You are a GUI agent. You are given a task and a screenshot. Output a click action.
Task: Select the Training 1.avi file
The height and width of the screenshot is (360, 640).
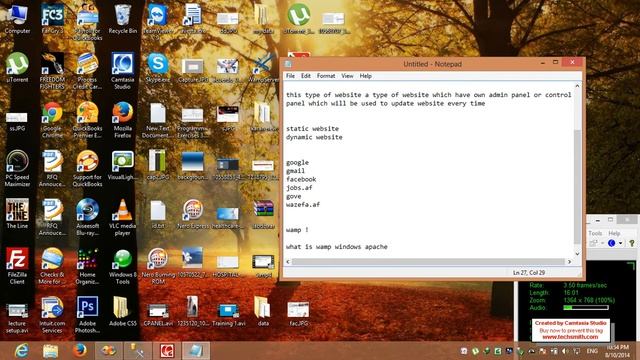[x=228, y=314]
